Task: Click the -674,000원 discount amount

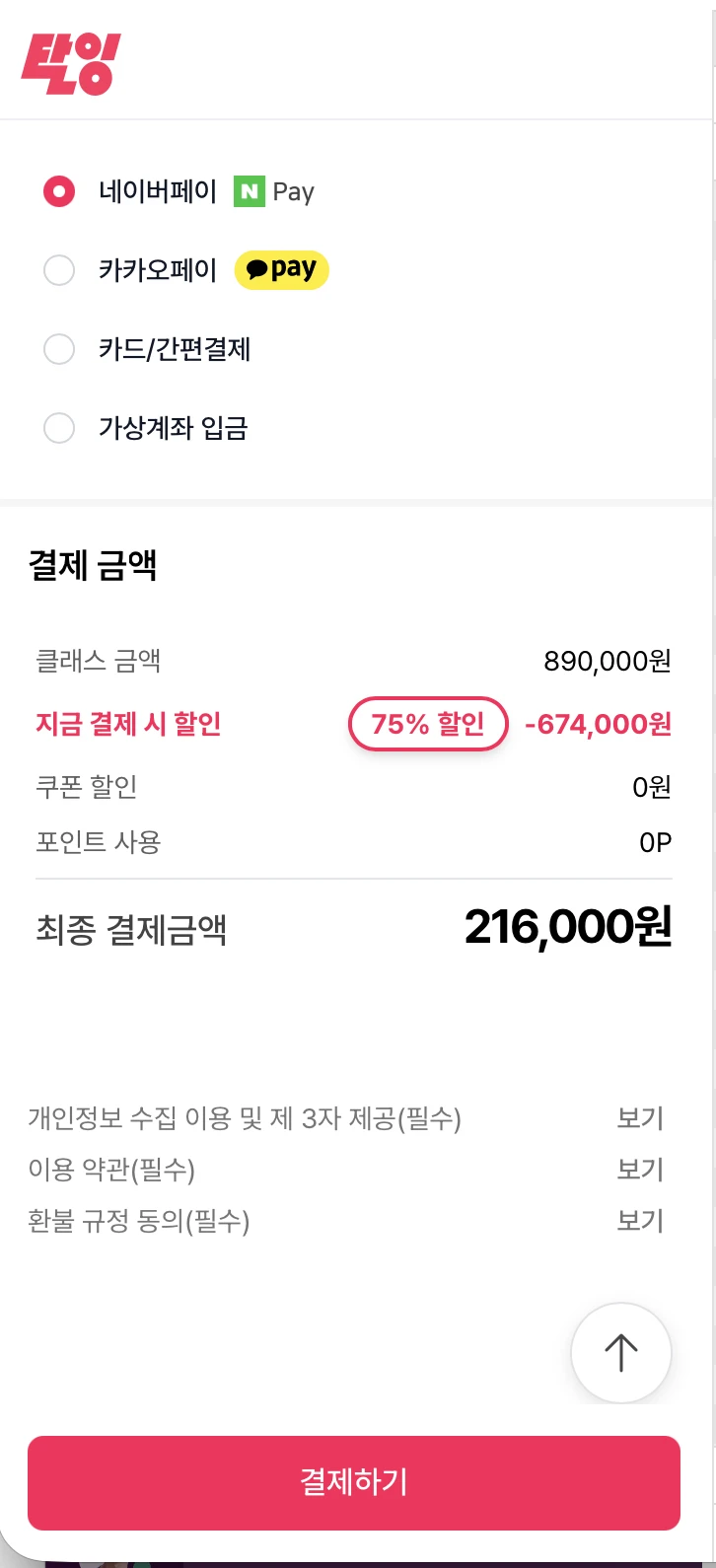Action: [598, 725]
